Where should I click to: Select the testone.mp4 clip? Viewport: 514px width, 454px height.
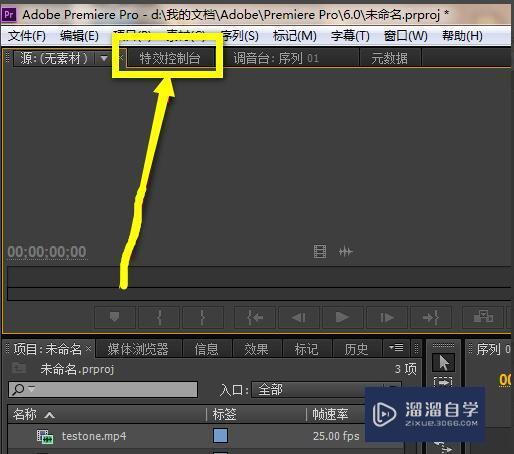(94, 436)
